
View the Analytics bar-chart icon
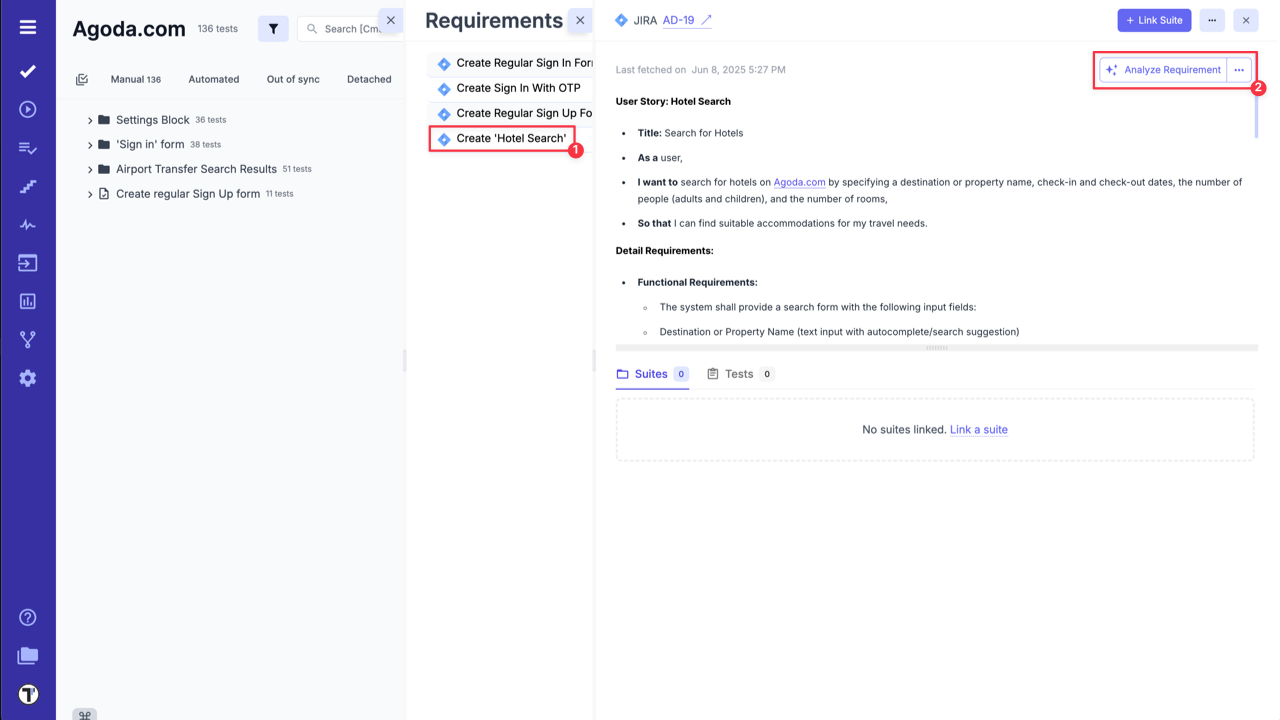(27, 300)
